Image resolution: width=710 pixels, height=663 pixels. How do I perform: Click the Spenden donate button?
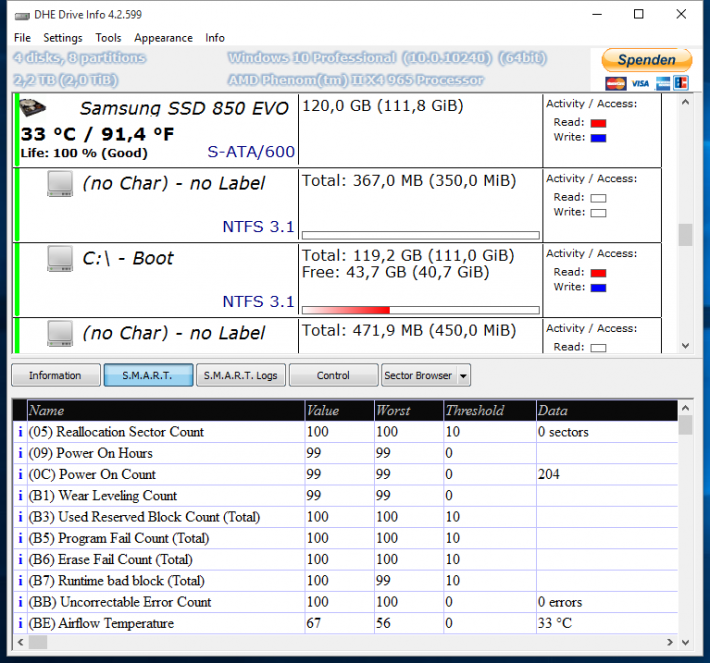pyautogui.click(x=646, y=60)
